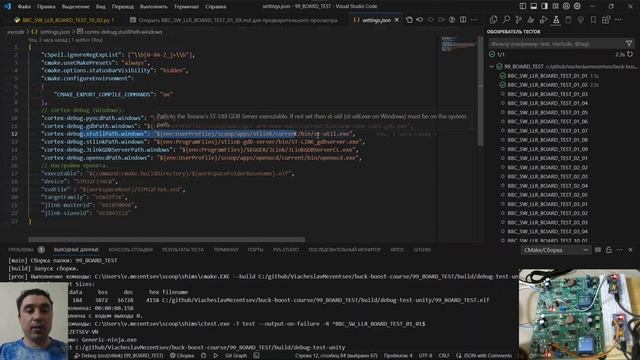
Task: Open editor more actions ellipsis
Action: [473, 20]
